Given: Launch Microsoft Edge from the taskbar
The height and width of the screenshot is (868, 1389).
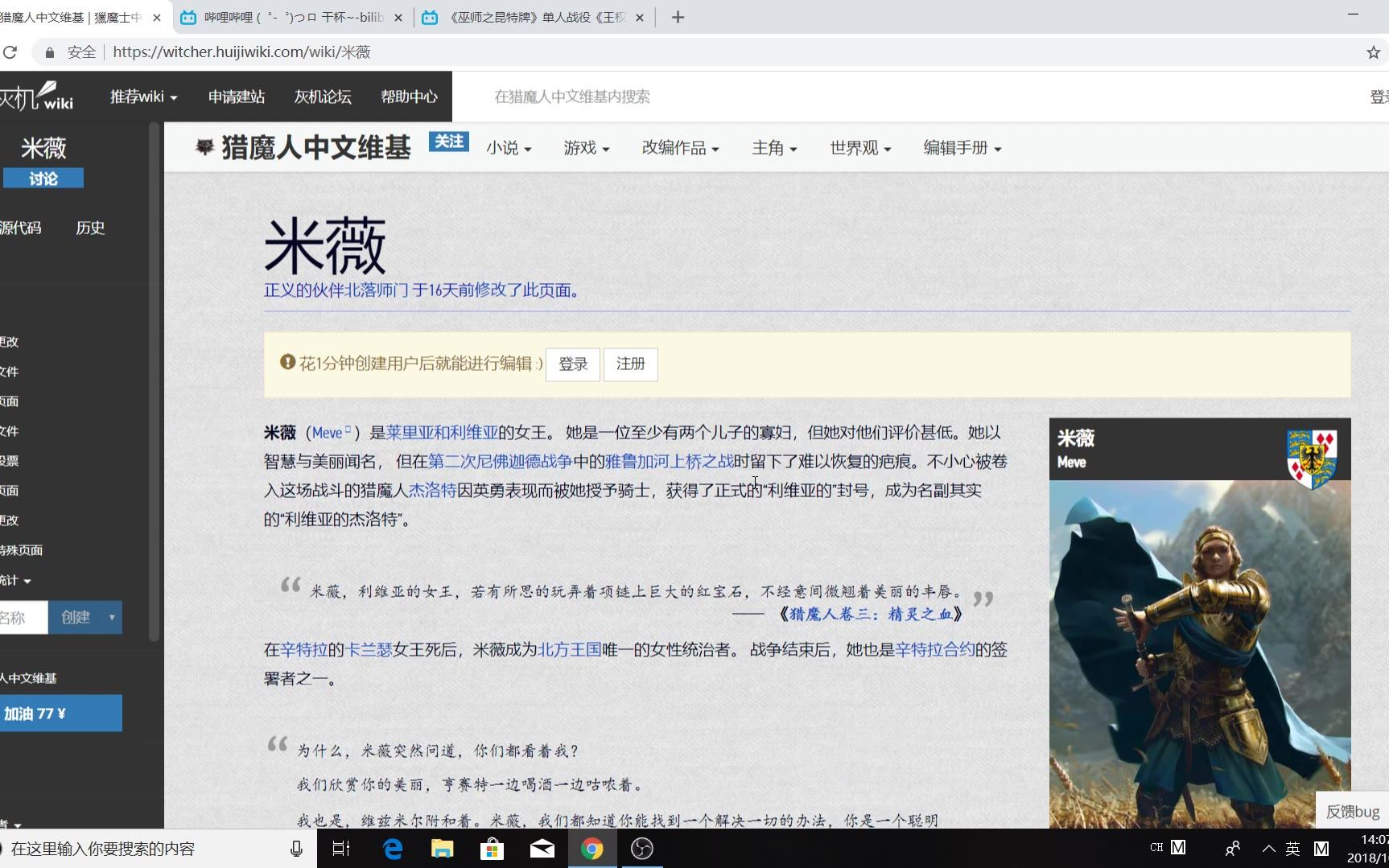Looking at the screenshot, I should 392,849.
